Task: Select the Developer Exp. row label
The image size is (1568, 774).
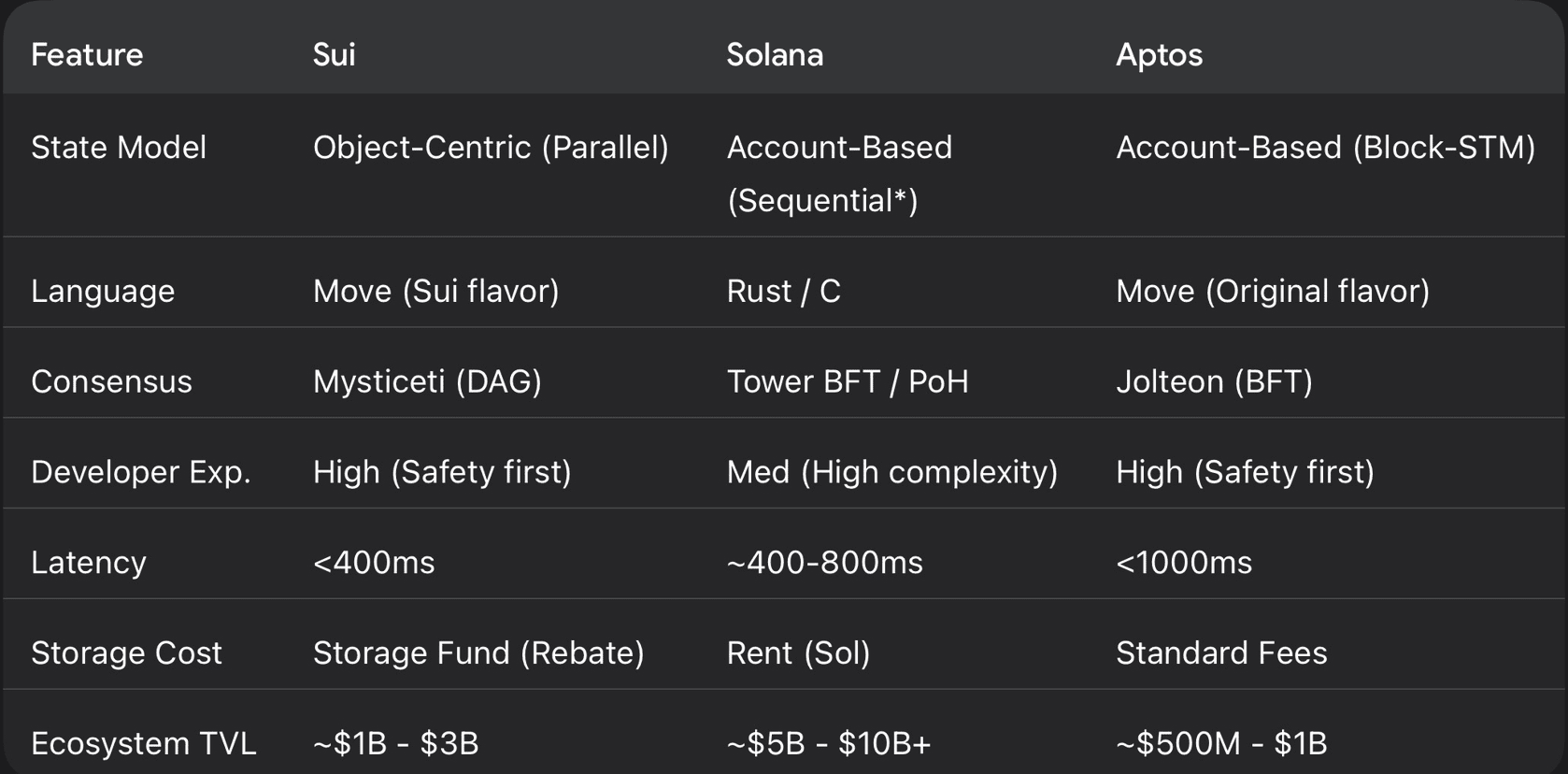Action: pyautogui.click(x=141, y=472)
